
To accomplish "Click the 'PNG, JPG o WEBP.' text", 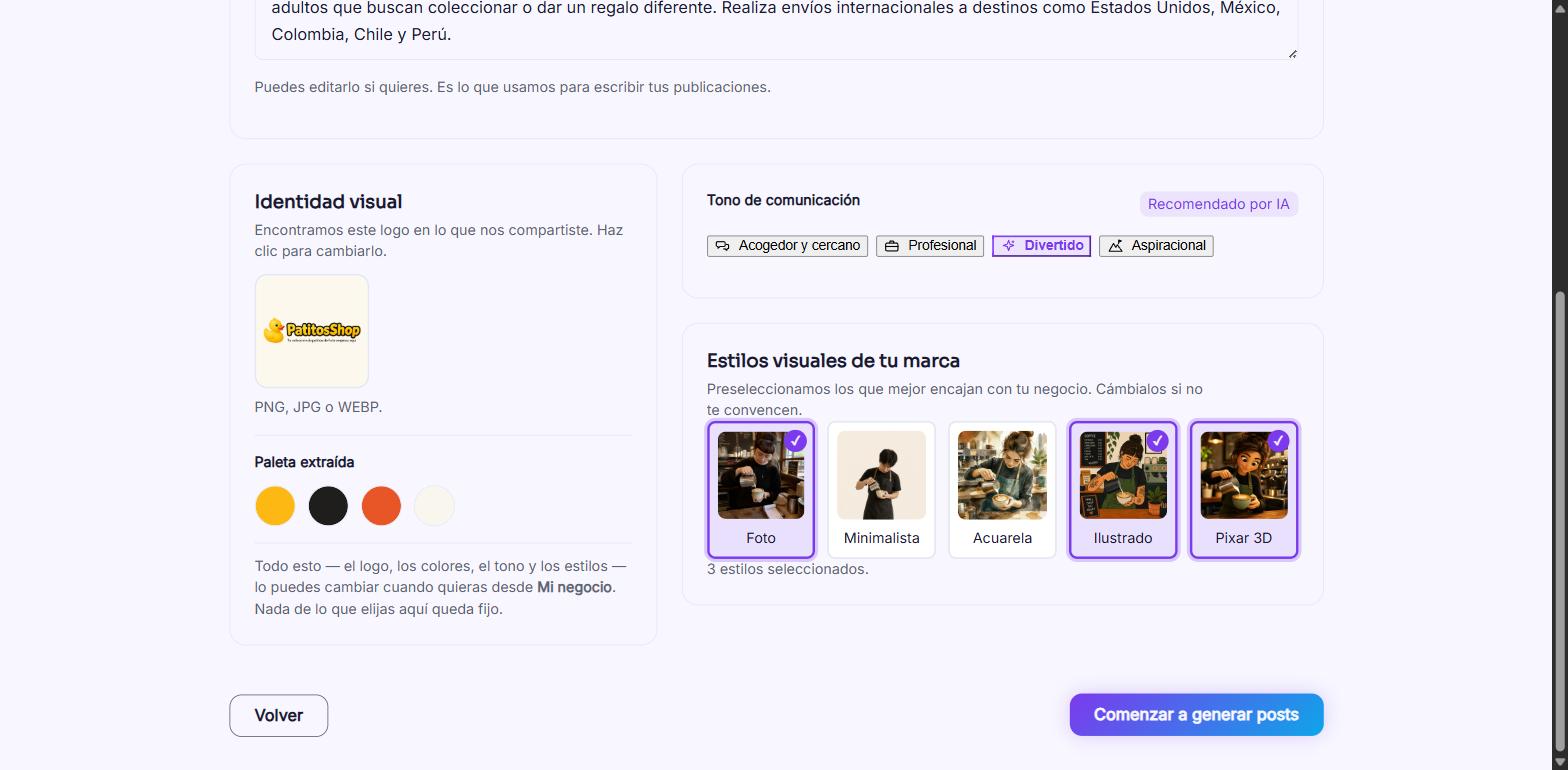I will pos(318,407).
